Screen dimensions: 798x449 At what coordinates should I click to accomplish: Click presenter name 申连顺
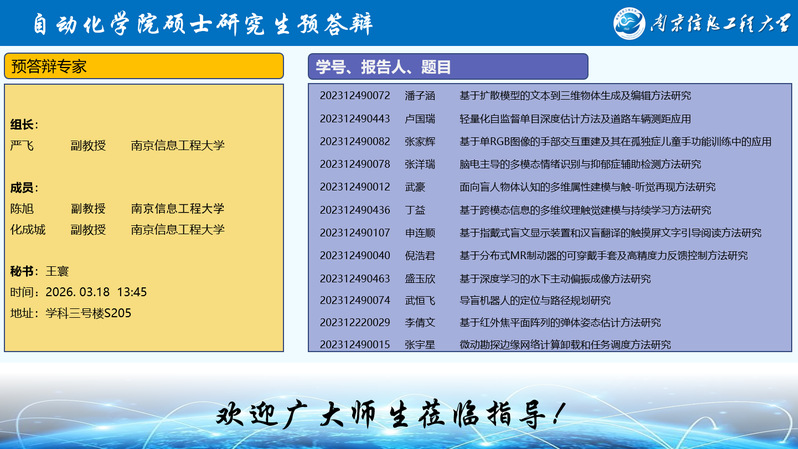(x=420, y=233)
